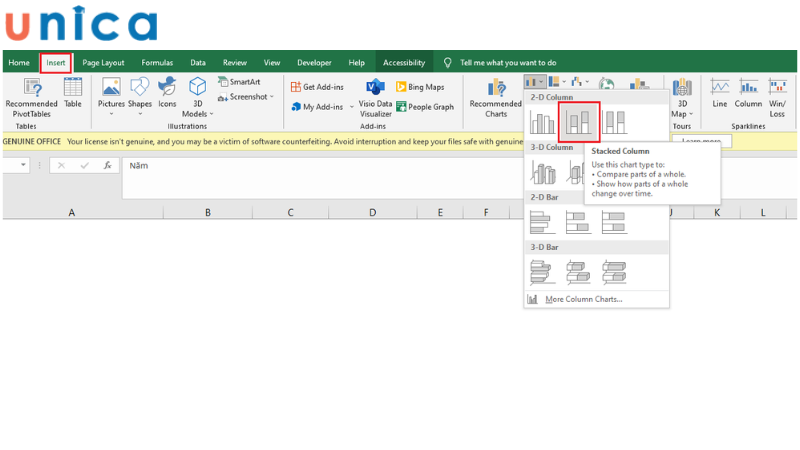The image size is (800, 450).
Task: Insert a Line sparkline
Action: tap(720, 92)
